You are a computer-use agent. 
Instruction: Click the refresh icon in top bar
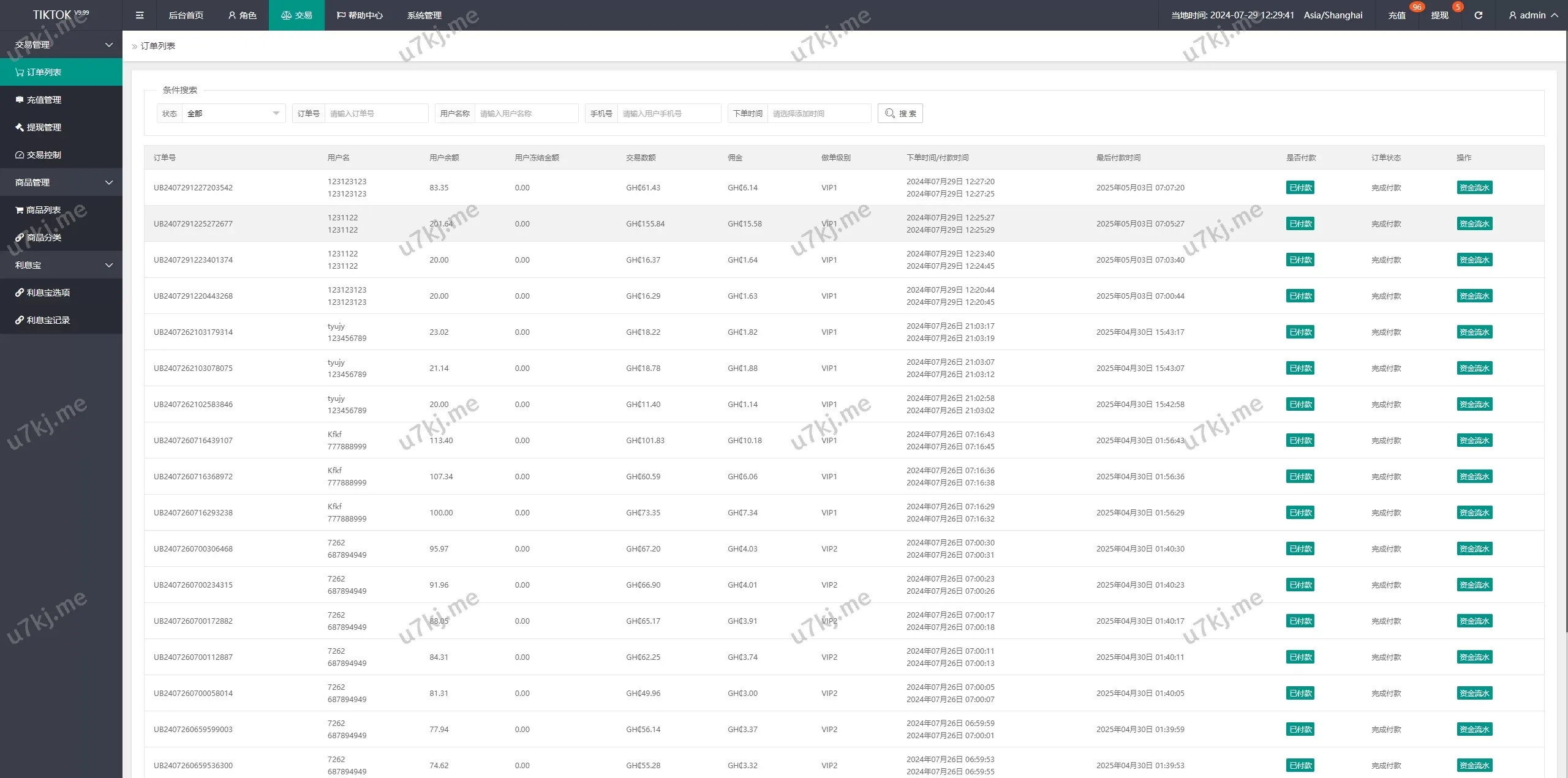click(x=1478, y=15)
